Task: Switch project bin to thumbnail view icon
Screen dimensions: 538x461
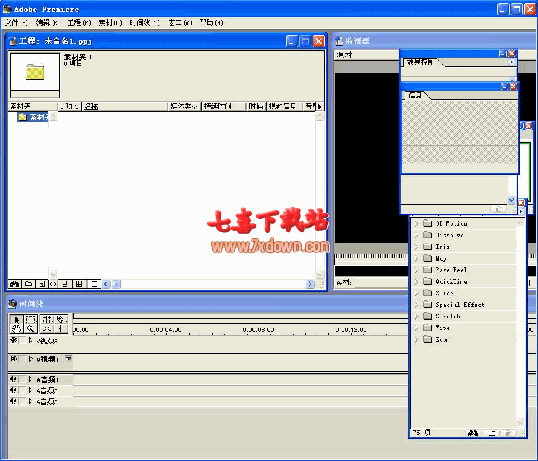Action: click(79, 284)
